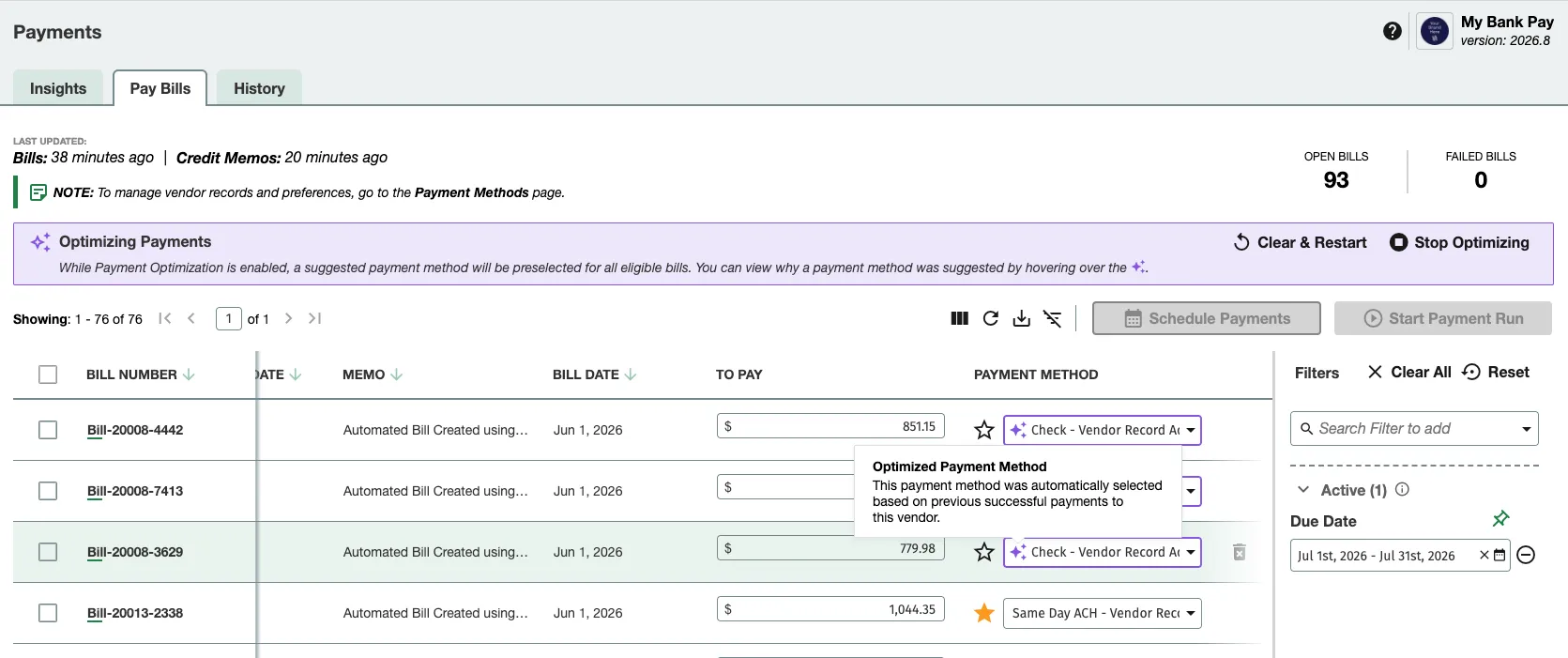Viewport: 1568px width, 658px height.
Task: Refresh the bills list
Action: [x=990, y=318]
